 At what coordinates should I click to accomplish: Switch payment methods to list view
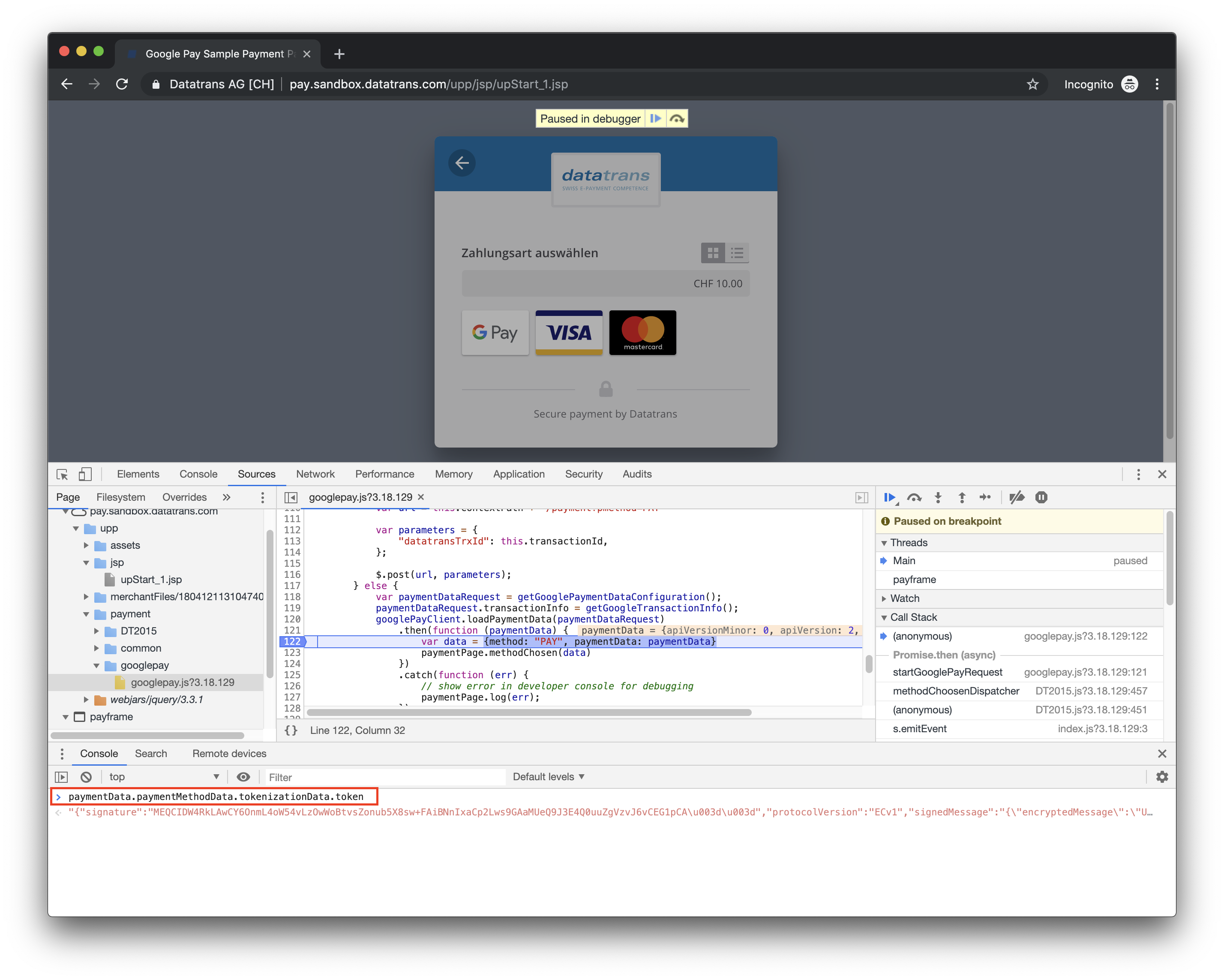(x=737, y=253)
